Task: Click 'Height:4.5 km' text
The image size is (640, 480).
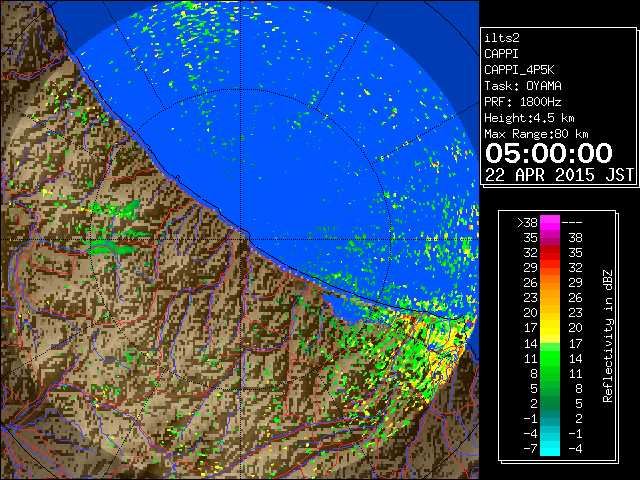Action: [x=529, y=118]
